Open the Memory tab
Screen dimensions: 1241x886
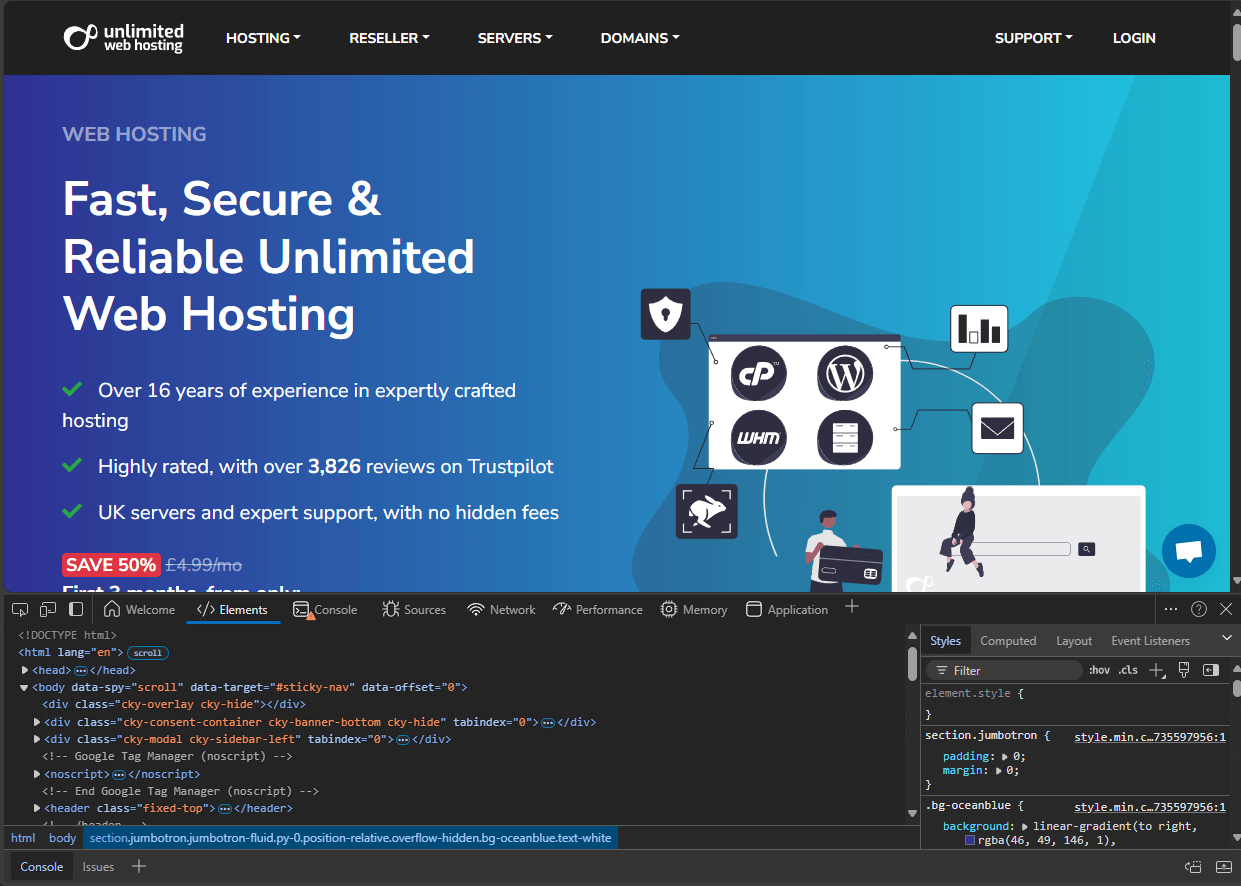click(694, 609)
